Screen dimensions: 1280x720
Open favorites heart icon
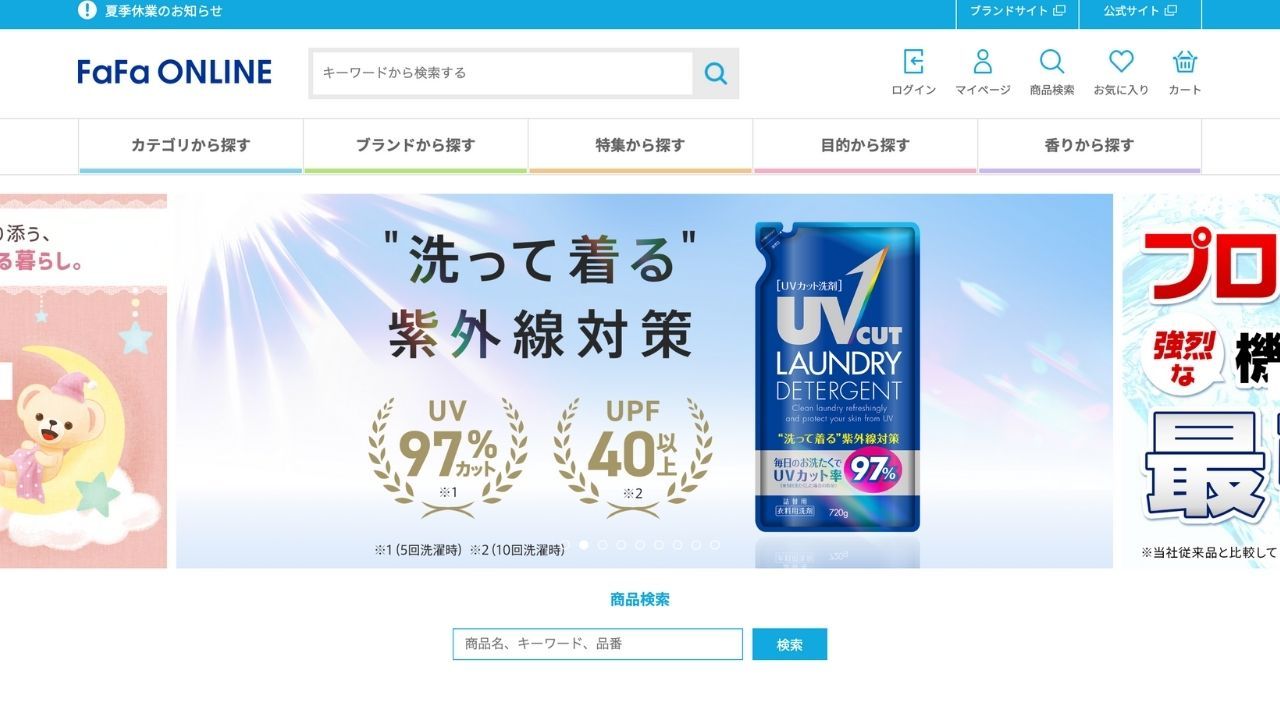(1121, 62)
